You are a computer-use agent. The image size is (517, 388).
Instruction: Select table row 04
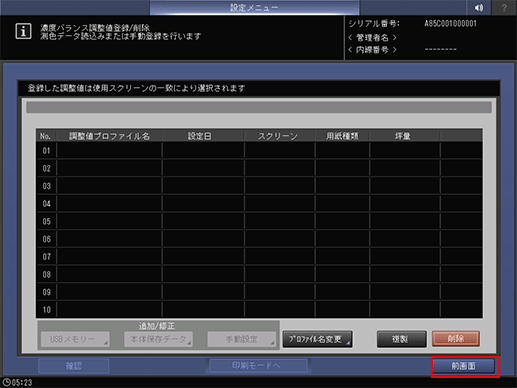(259, 204)
